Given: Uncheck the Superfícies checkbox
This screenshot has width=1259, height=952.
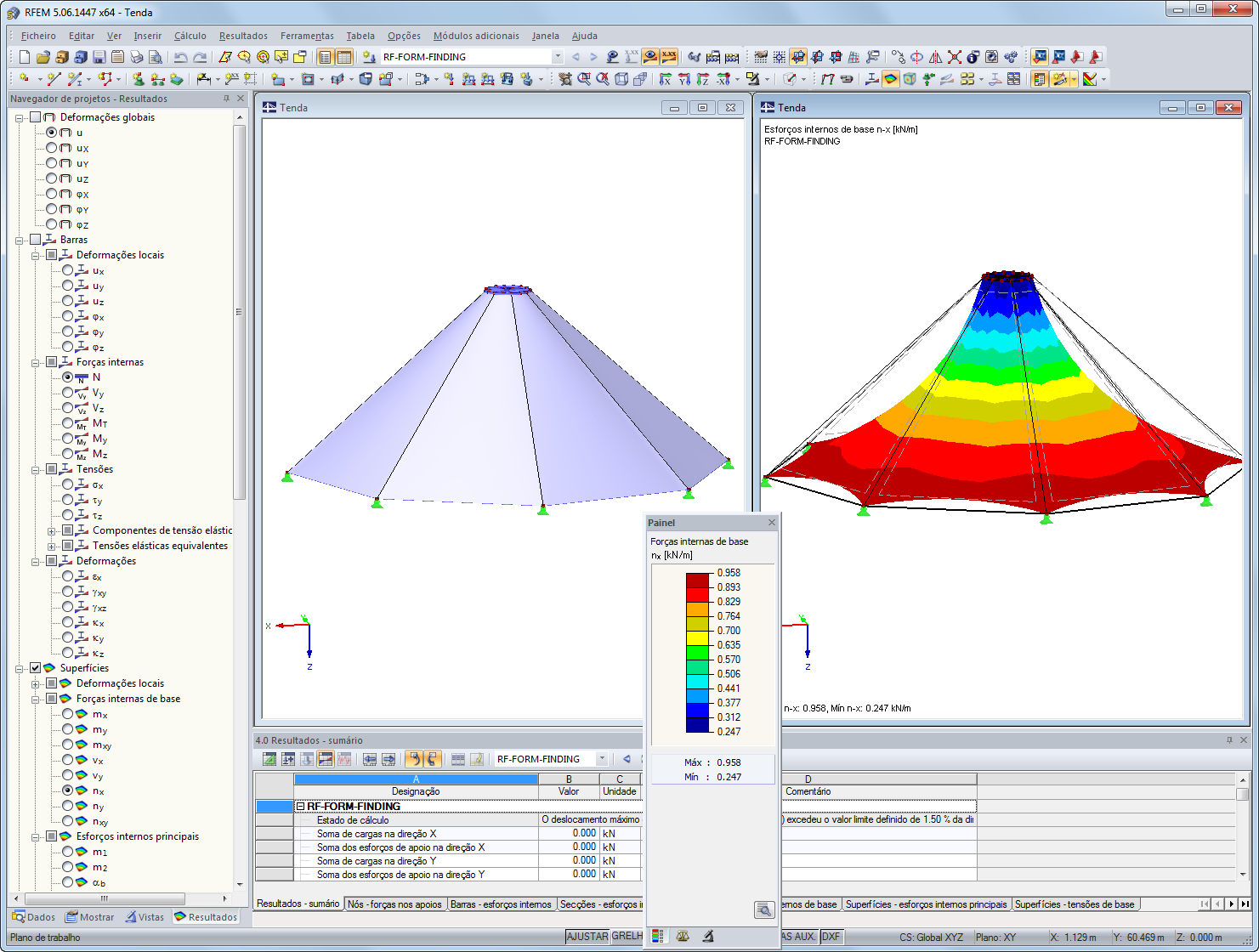Looking at the screenshot, I should pyautogui.click(x=35, y=667).
